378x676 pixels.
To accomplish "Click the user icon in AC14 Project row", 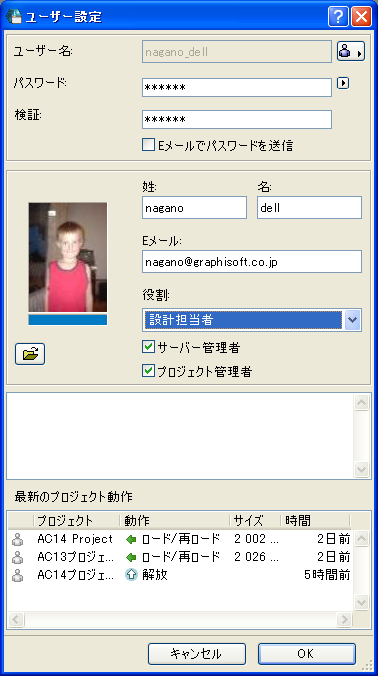I will click(x=17, y=539).
